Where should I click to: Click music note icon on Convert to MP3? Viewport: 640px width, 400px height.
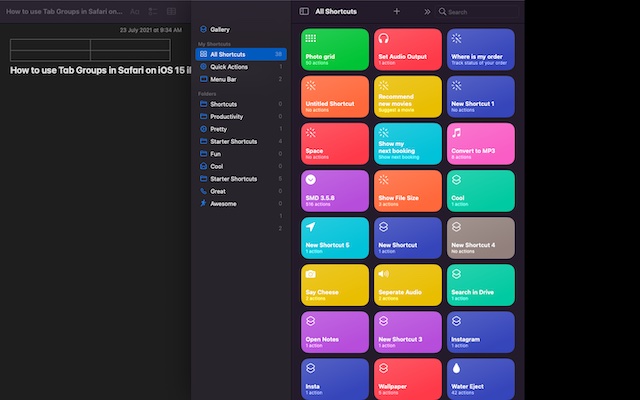(456, 132)
